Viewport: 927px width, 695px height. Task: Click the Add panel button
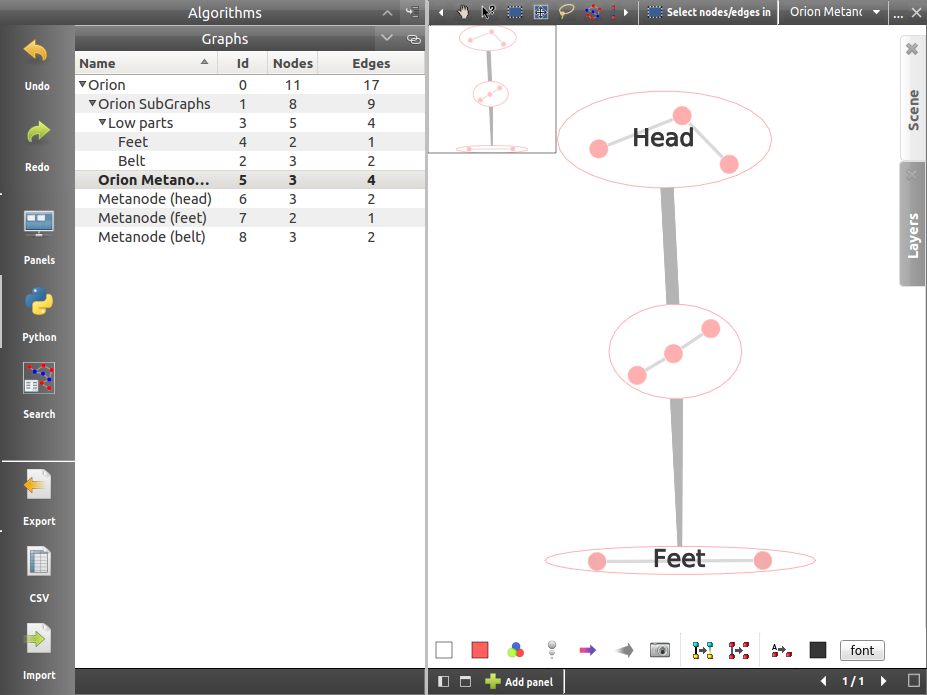click(x=519, y=682)
